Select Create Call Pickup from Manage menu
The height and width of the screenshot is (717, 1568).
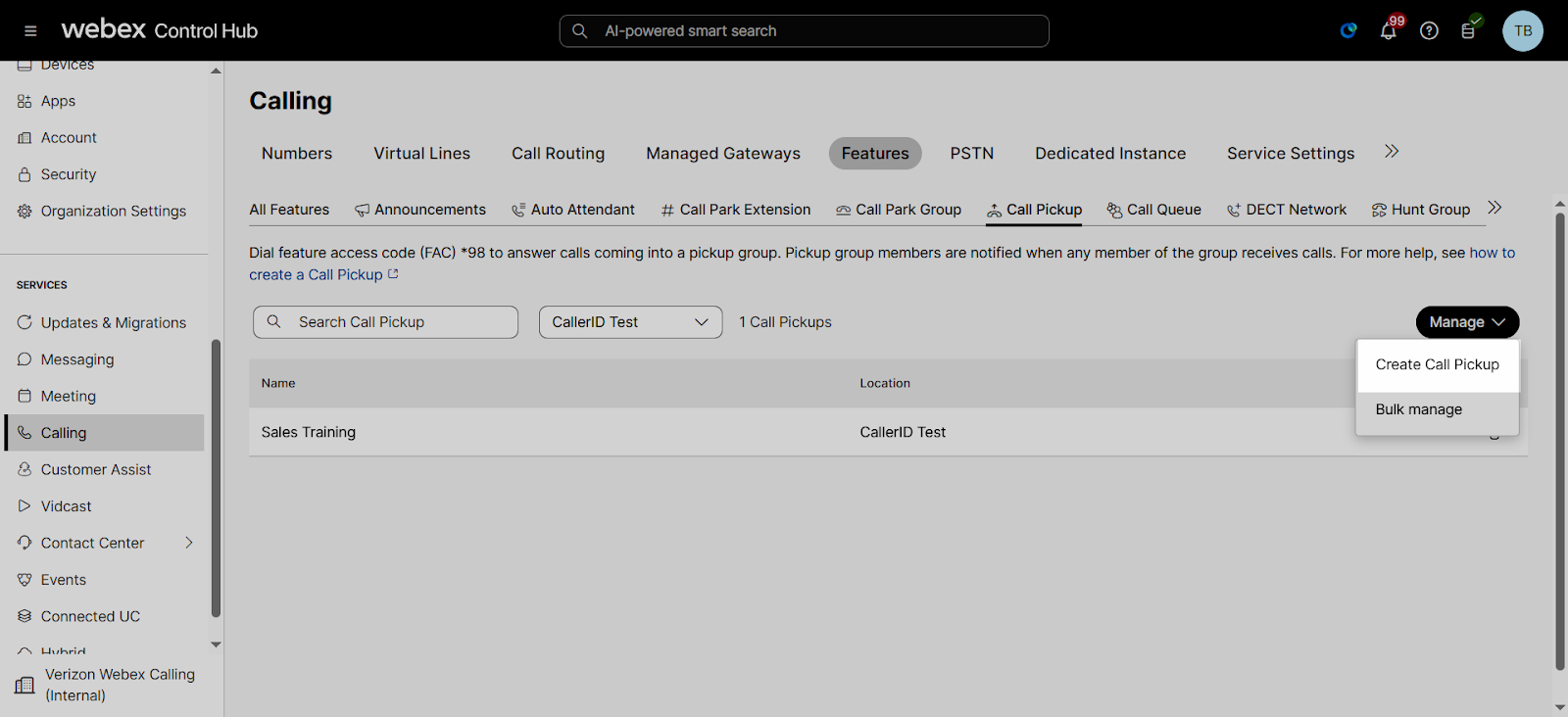[x=1438, y=364]
